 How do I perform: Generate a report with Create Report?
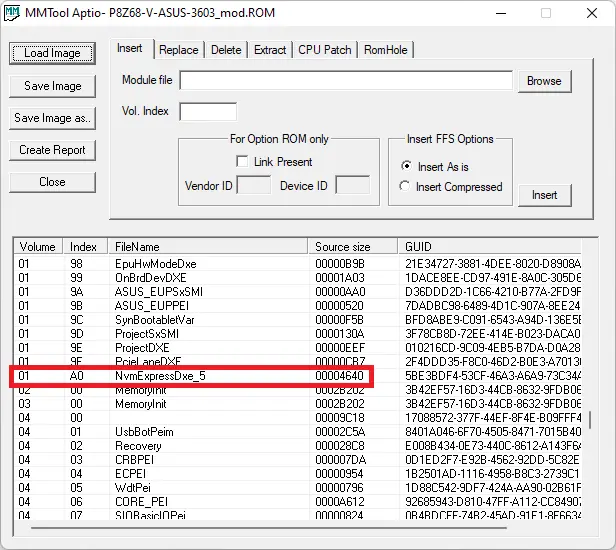[52, 150]
